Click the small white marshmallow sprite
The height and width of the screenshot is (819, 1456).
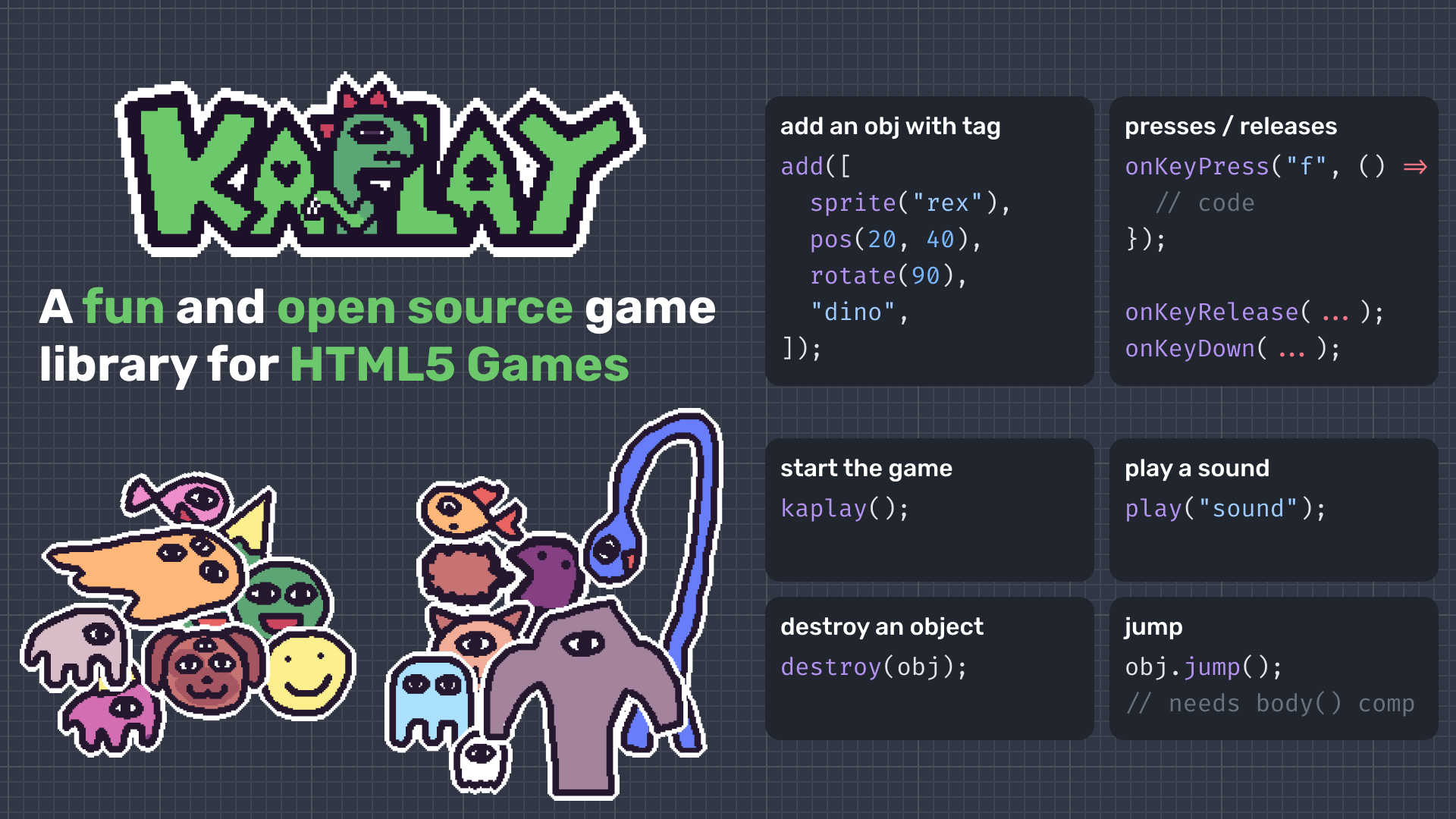pyautogui.click(x=479, y=762)
